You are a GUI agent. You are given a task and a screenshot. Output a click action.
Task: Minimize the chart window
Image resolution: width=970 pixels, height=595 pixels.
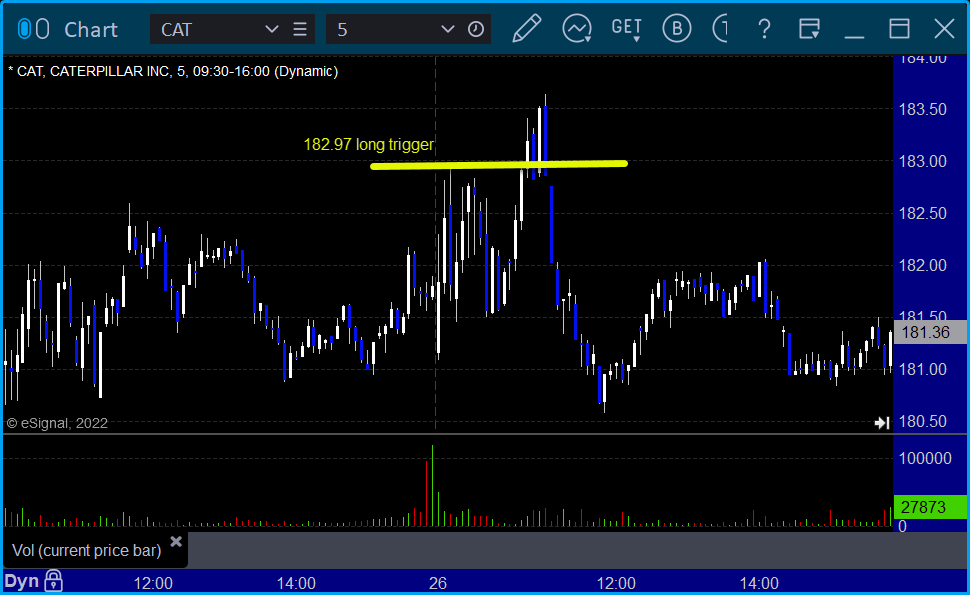[x=854, y=36]
